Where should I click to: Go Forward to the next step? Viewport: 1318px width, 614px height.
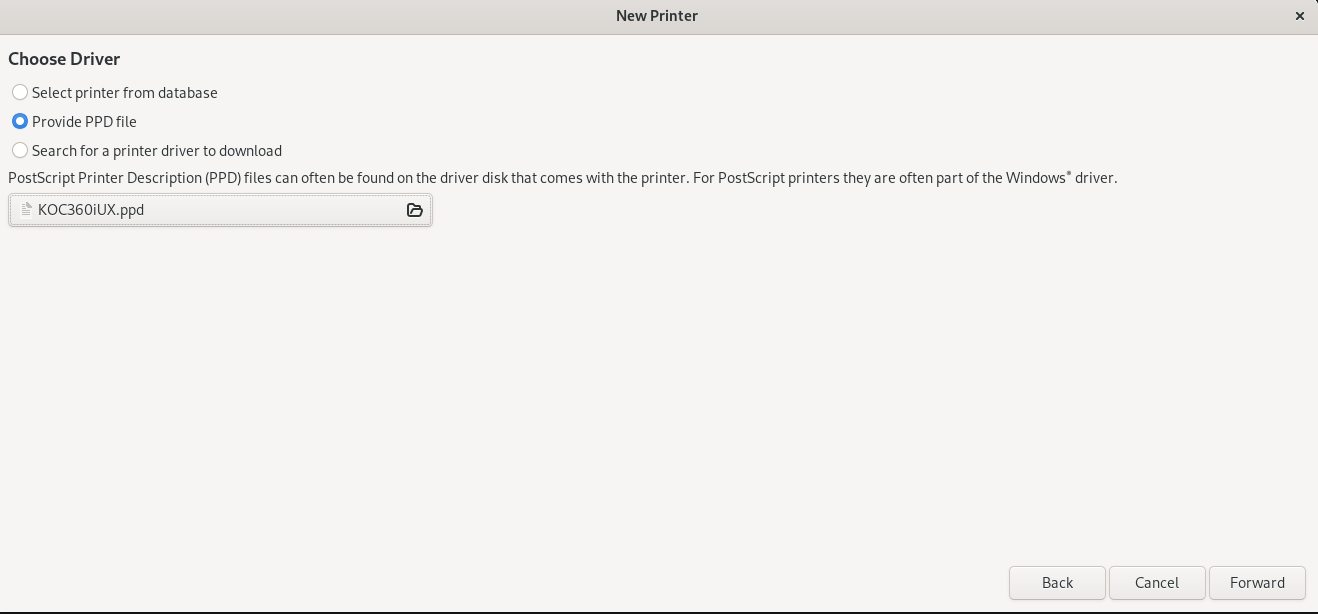click(x=1257, y=583)
